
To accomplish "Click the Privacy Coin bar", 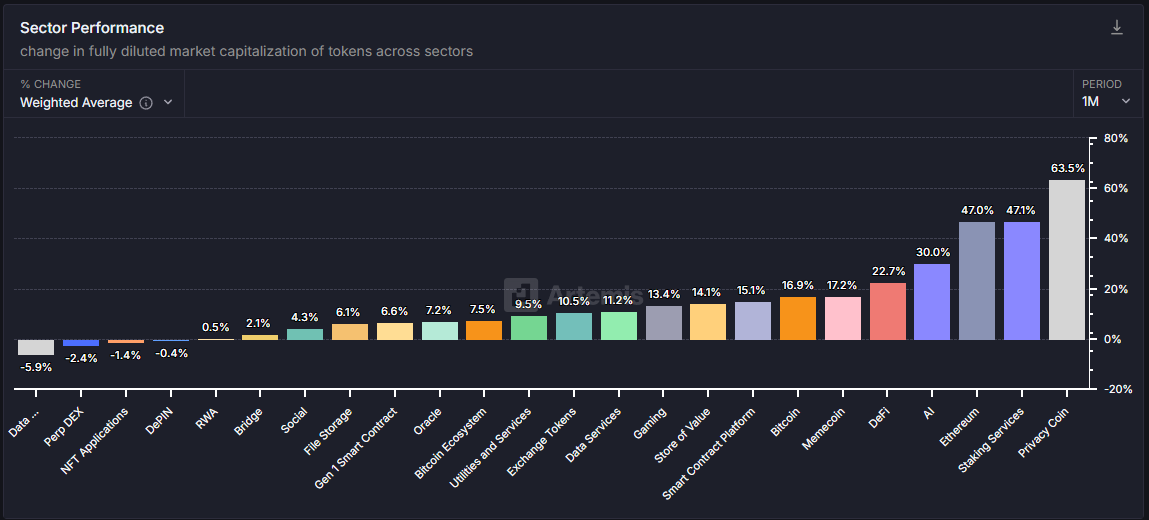I will pyautogui.click(x=1066, y=260).
